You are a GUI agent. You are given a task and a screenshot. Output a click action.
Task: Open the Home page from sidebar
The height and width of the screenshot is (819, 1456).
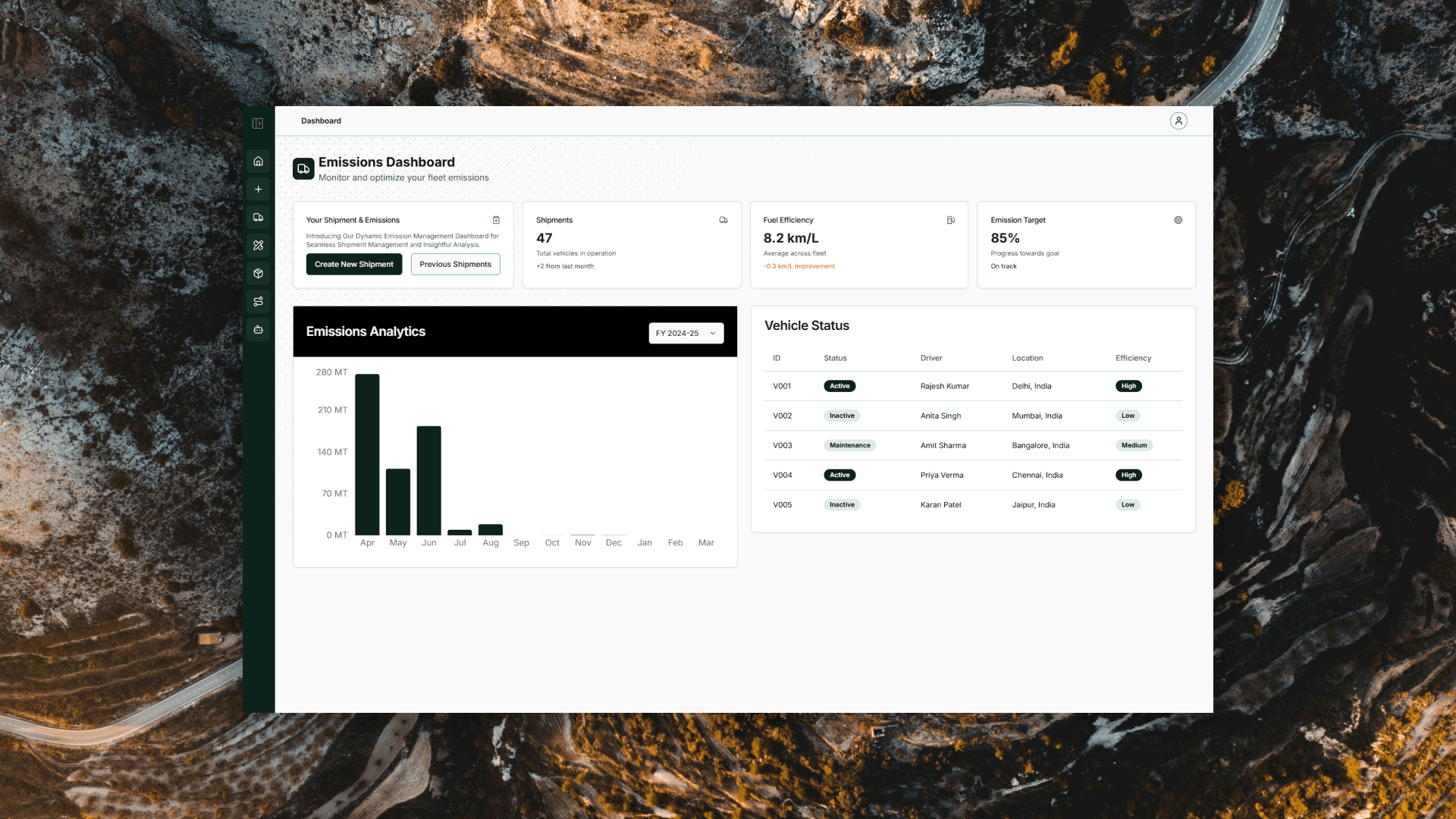coord(258,162)
